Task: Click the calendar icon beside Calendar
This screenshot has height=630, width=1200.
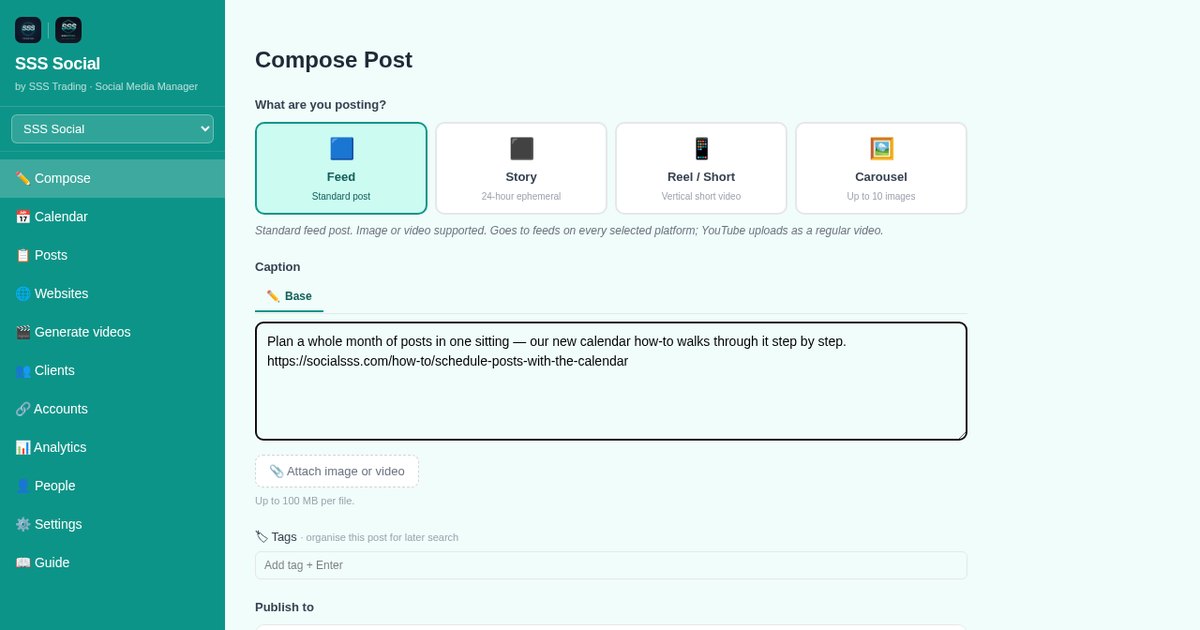Action: point(23,217)
